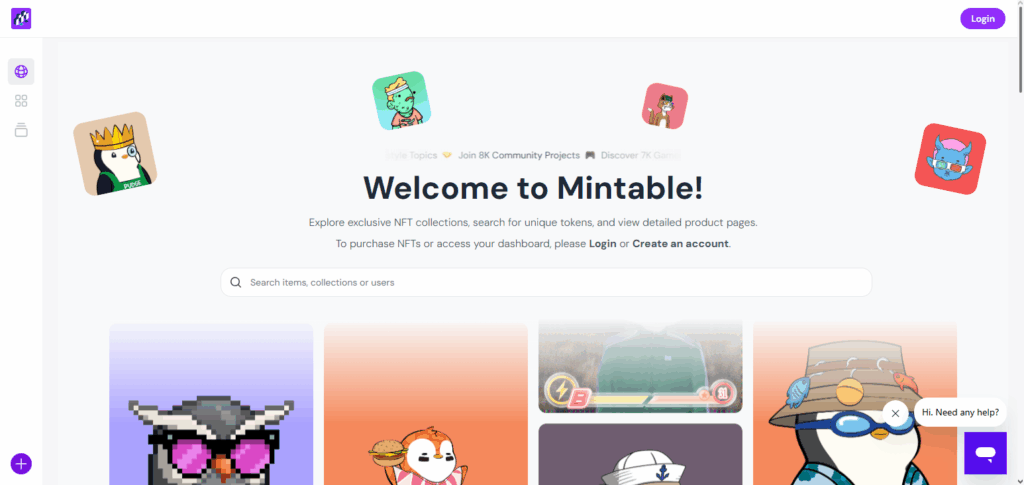Open the pixel owl with sunglasses card
This screenshot has height=485, width=1024.
[x=211, y=404]
